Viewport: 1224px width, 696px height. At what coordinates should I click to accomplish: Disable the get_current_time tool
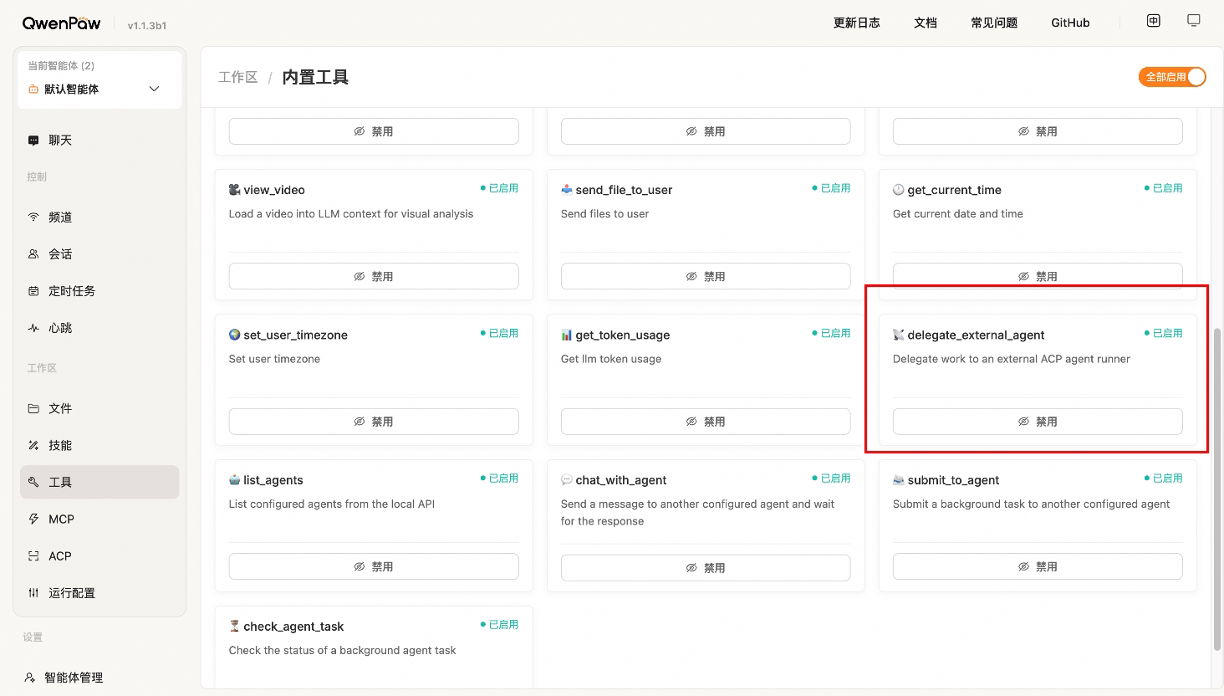1038,276
